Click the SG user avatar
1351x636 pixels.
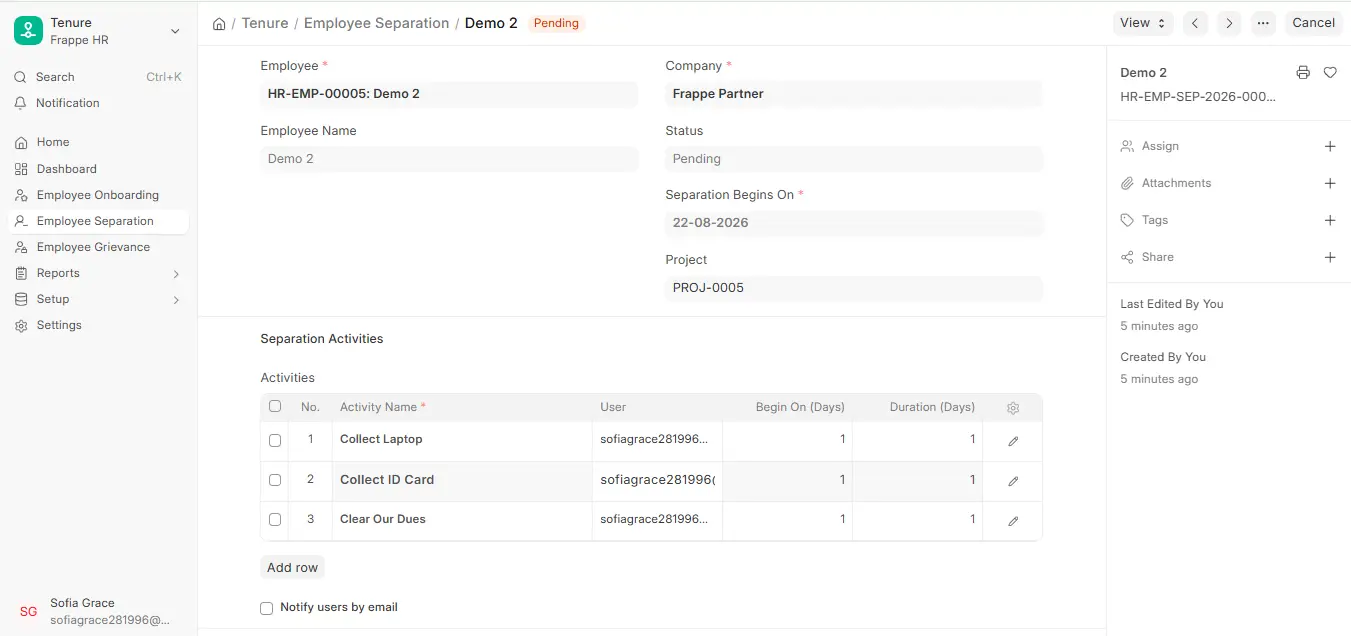click(x=28, y=611)
